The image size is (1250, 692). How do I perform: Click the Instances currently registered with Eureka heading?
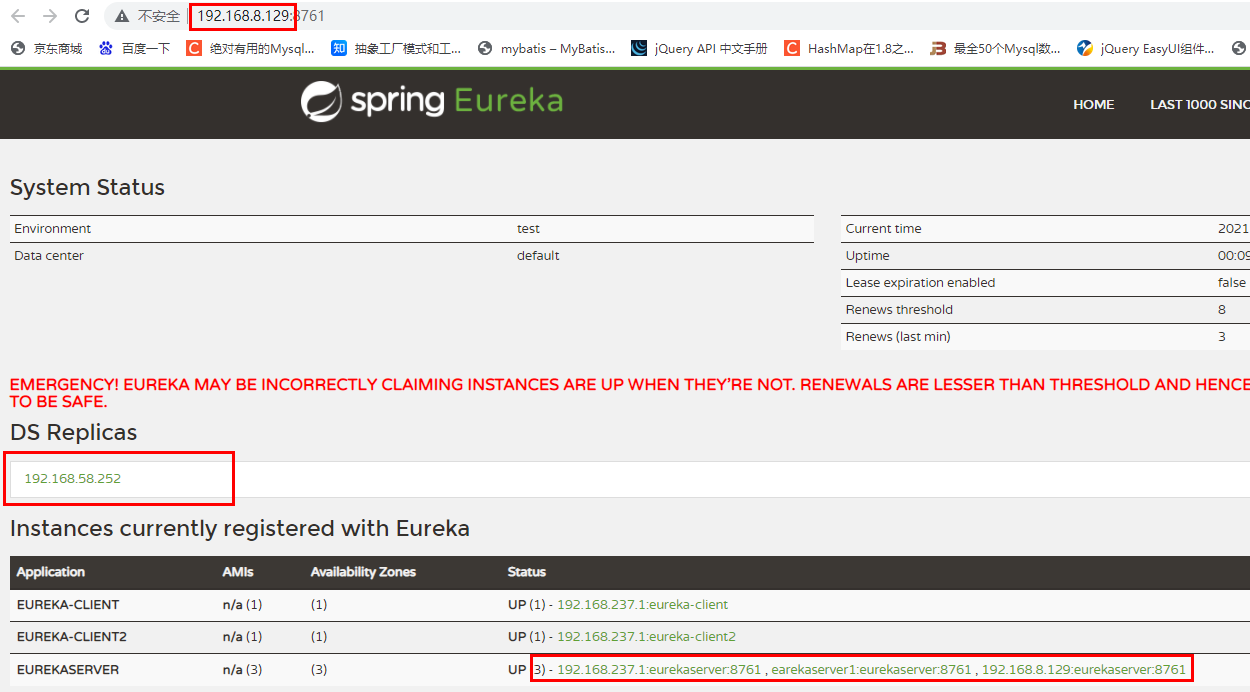click(240, 528)
